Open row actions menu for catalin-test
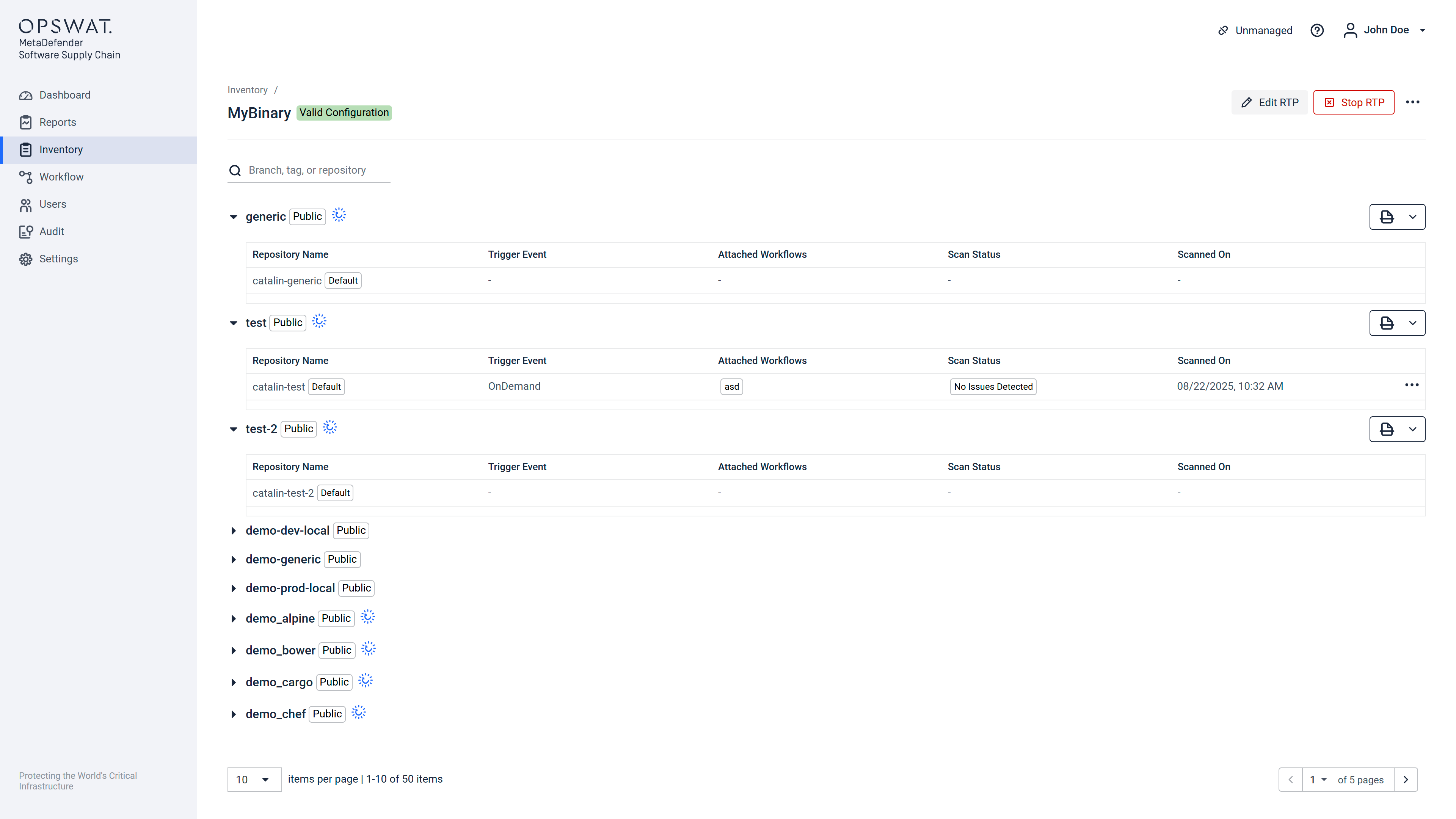The image size is (1456, 819). click(x=1411, y=385)
